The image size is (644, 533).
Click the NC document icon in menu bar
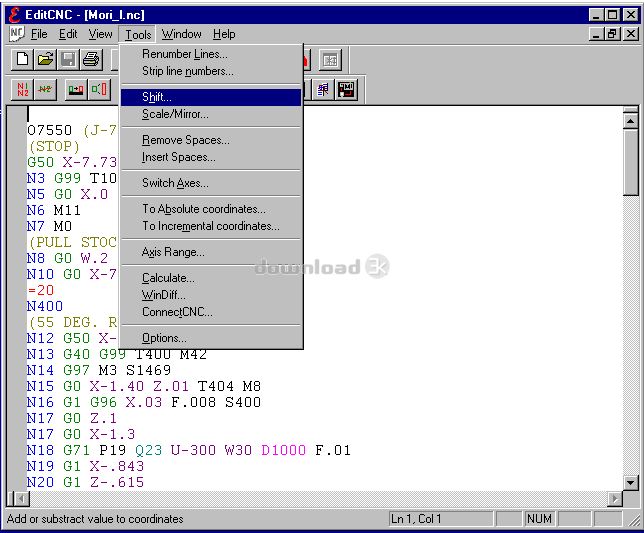(x=16, y=34)
